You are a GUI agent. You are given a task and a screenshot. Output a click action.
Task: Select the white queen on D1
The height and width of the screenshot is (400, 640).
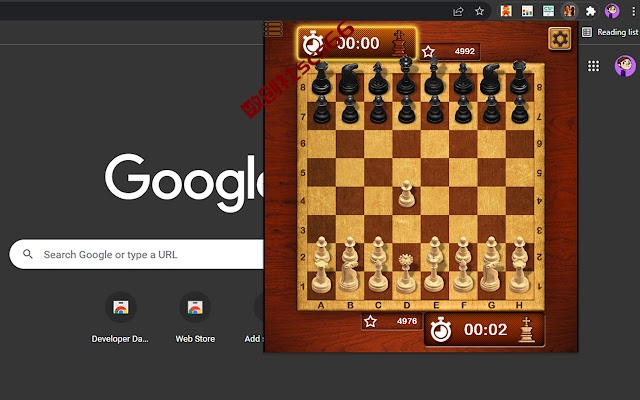click(406, 274)
